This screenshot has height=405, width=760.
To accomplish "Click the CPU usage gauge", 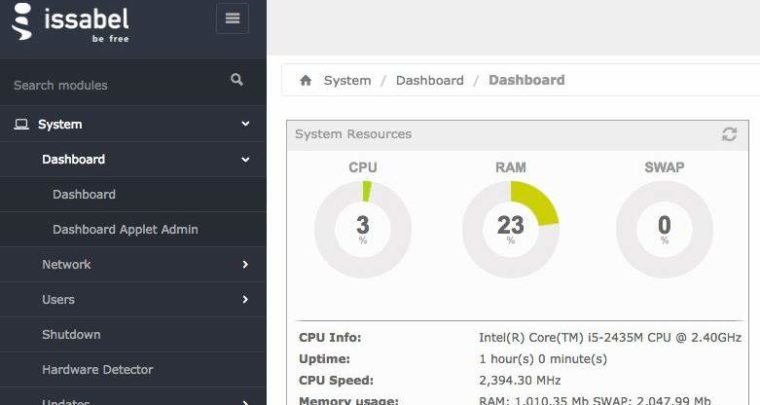I will (362, 229).
